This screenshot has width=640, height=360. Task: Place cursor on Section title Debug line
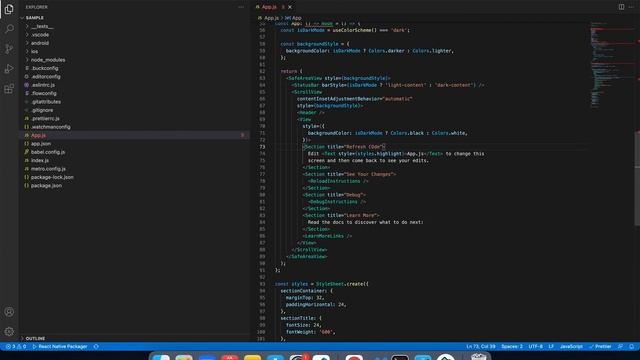[334, 195]
